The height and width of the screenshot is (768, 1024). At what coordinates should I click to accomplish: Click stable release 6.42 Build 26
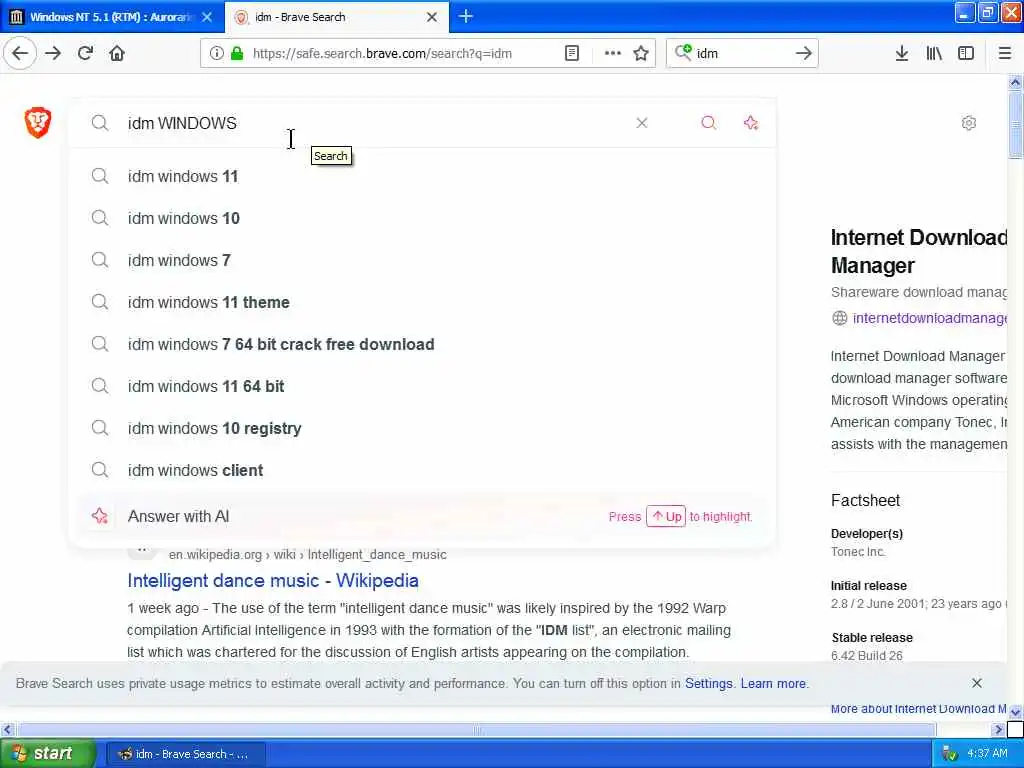(867, 656)
